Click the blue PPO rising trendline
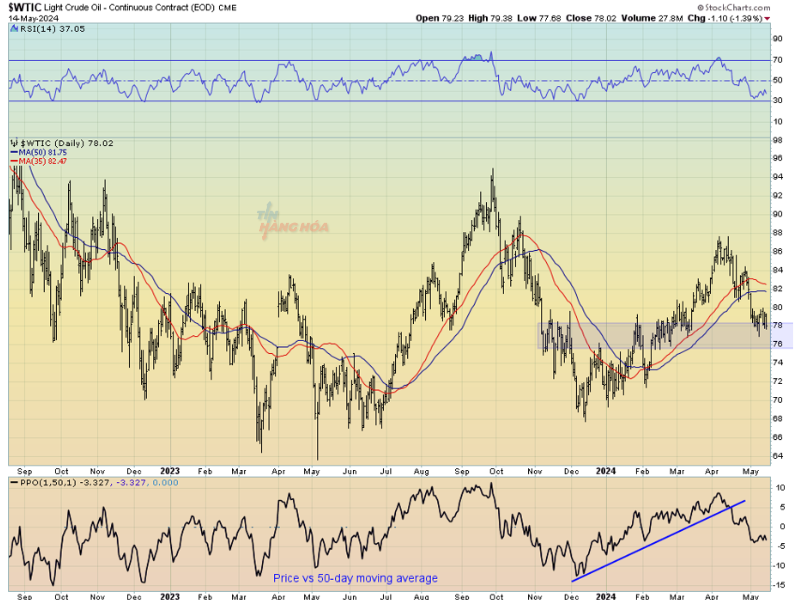The image size is (800, 600). (x=658, y=541)
